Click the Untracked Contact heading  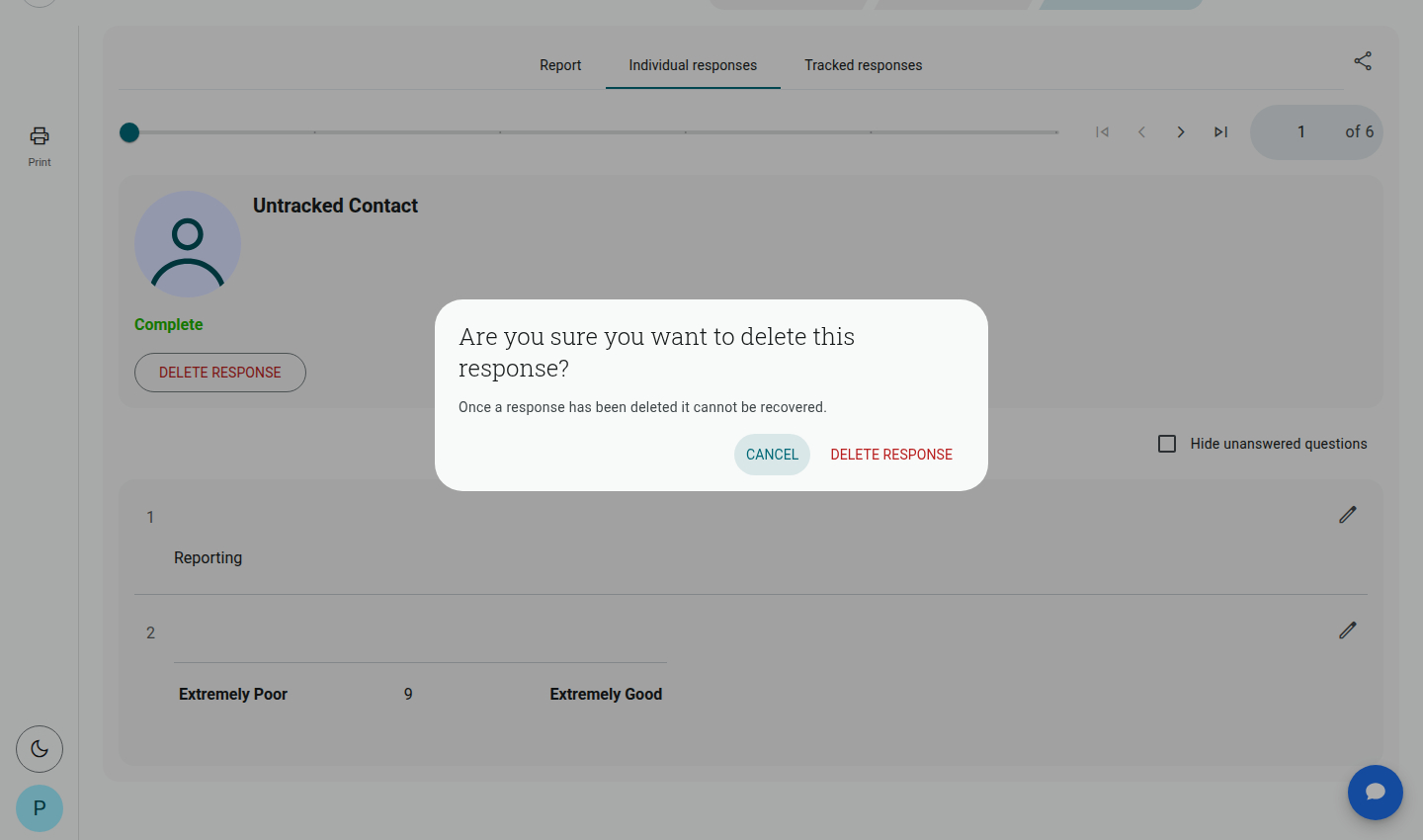click(335, 206)
